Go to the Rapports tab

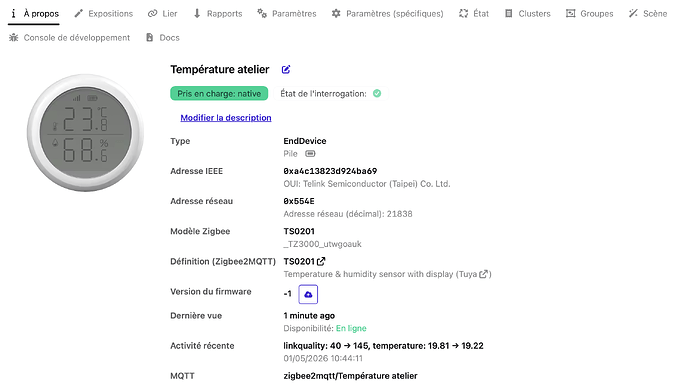(x=218, y=14)
